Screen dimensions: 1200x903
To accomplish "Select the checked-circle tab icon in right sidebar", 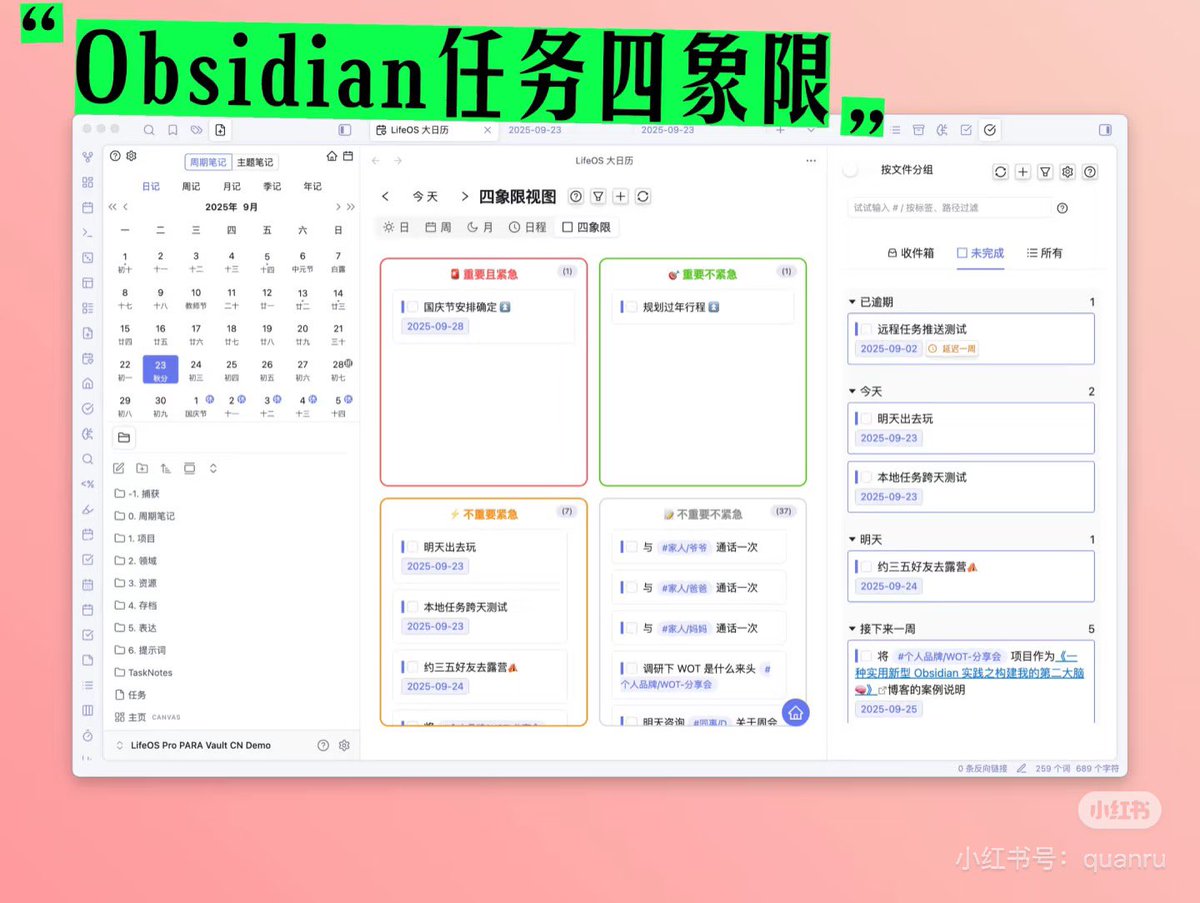I will coord(989,130).
